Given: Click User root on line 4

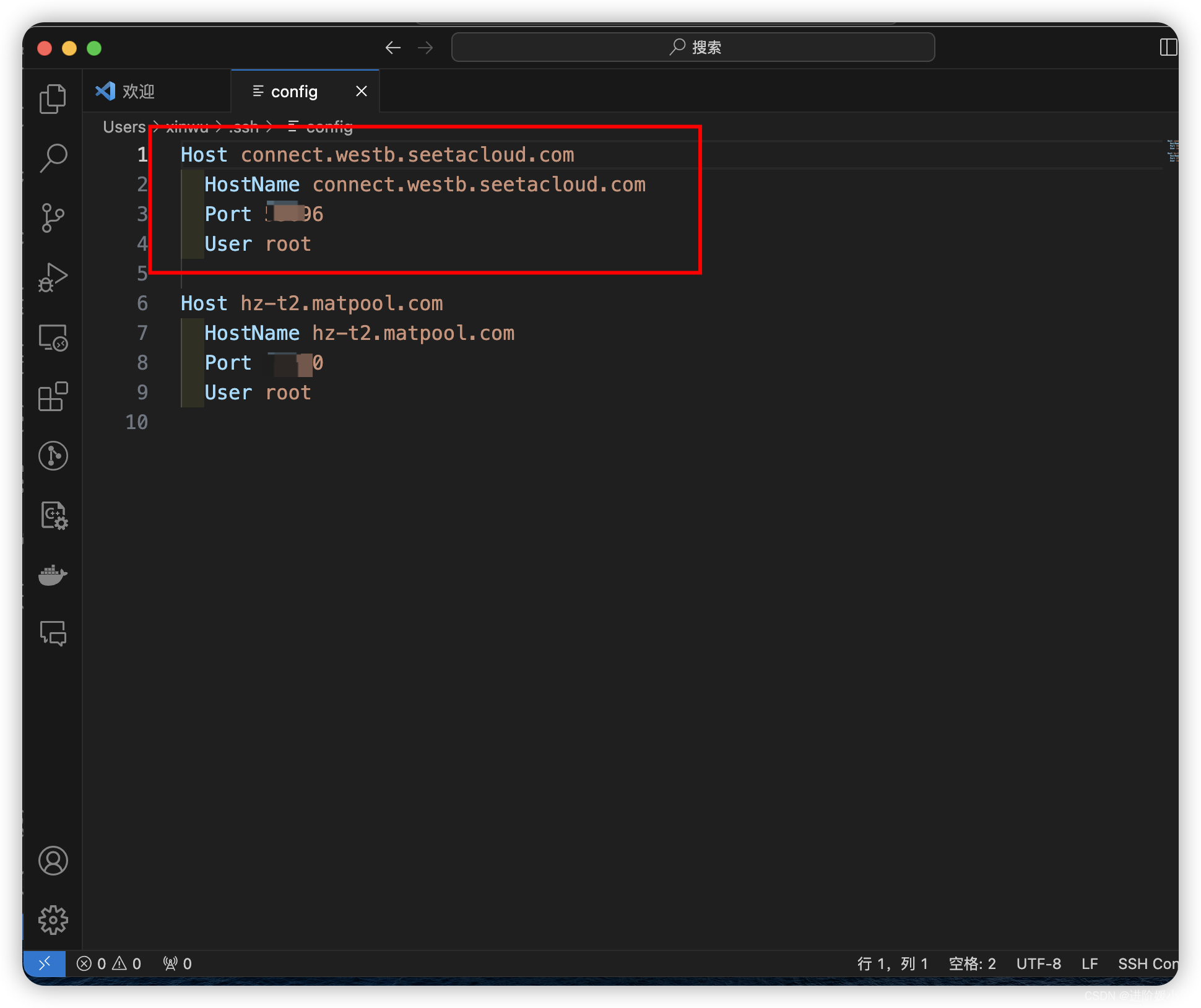Looking at the screenshot, I should (x=258, y=244).
